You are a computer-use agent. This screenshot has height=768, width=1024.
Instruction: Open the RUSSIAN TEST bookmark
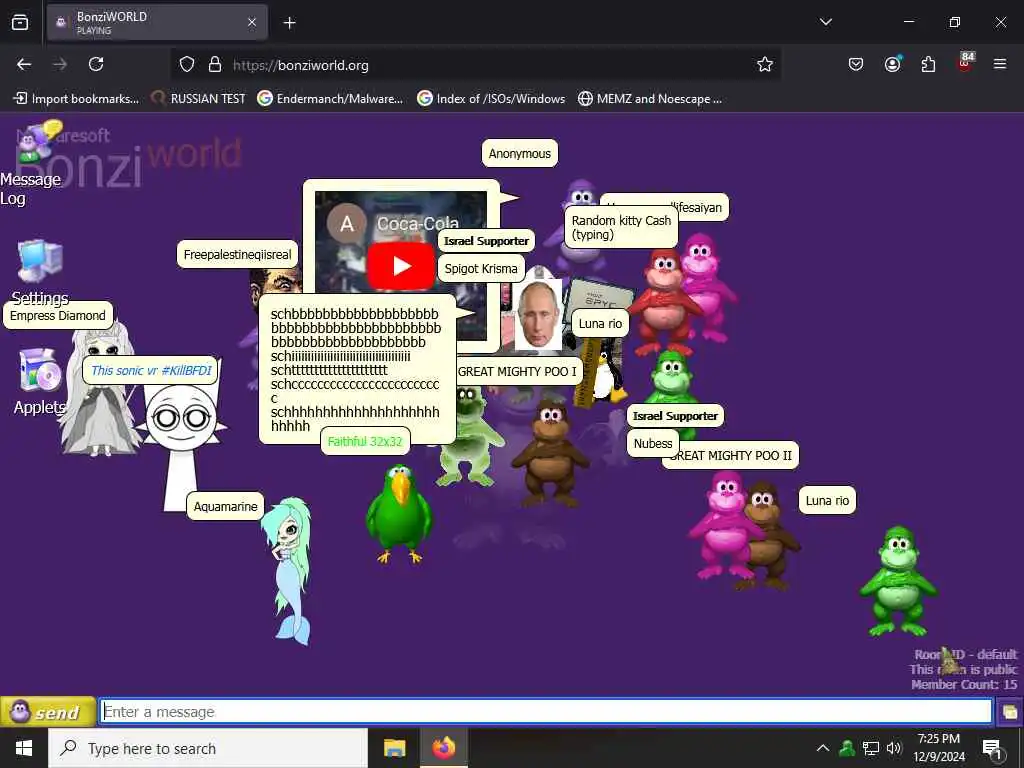click(199, 99)
